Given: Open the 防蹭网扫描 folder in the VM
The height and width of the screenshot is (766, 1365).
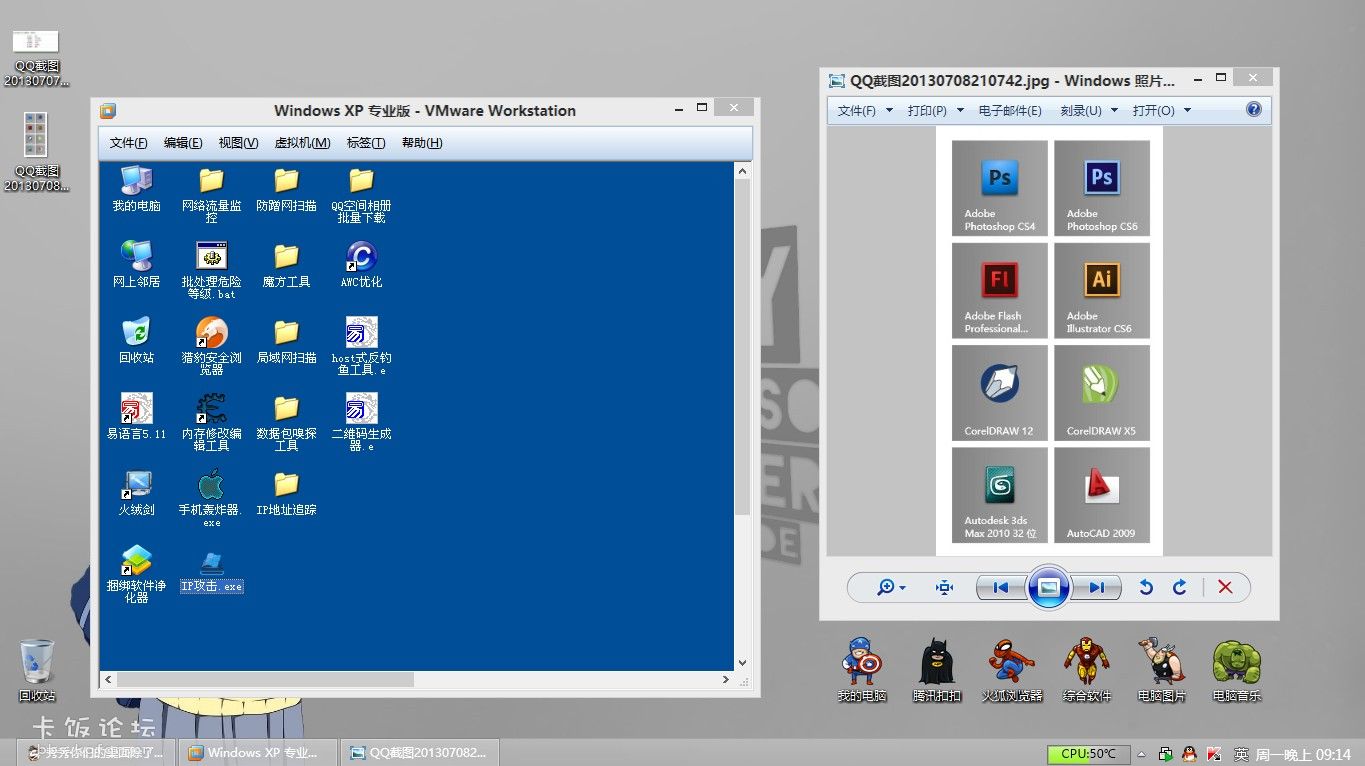Looking at the screenshot, I should click(x=286, y=189).
